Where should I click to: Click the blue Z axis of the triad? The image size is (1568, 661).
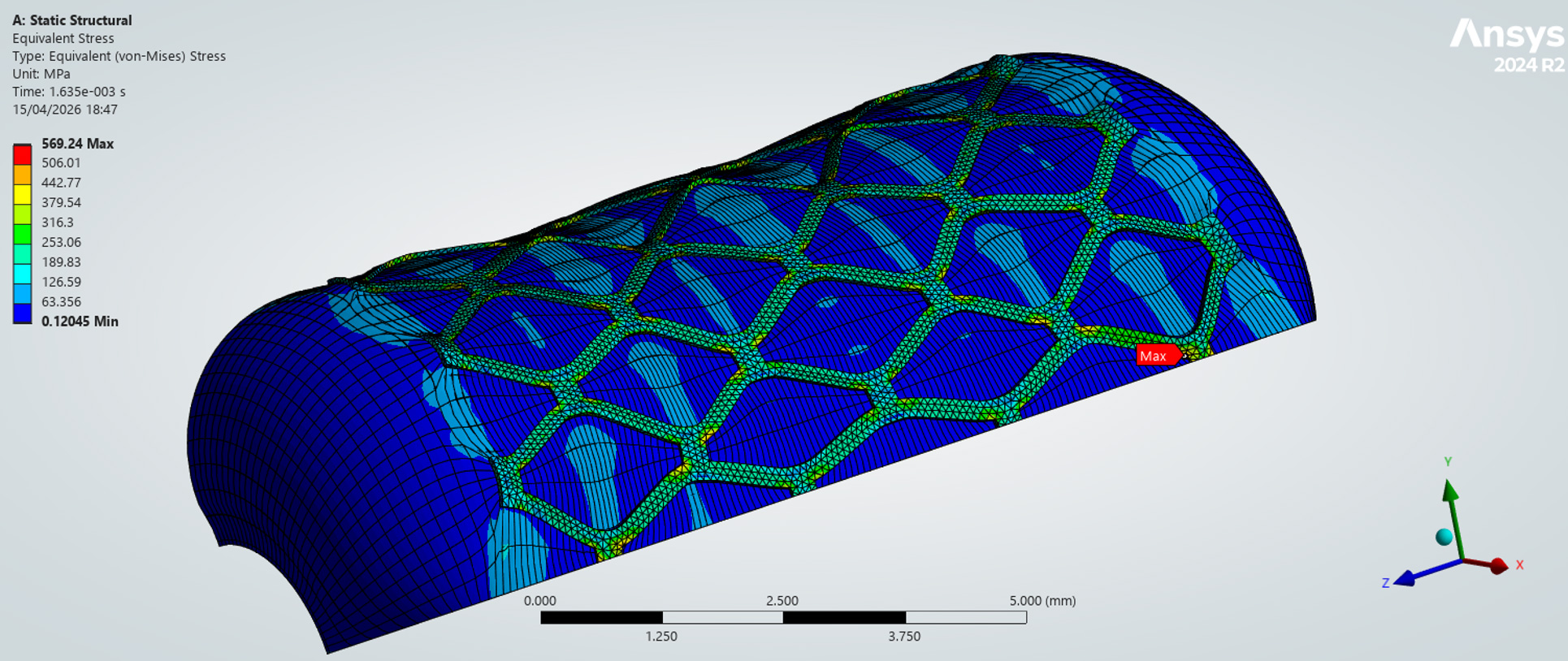click(1427, 572)
